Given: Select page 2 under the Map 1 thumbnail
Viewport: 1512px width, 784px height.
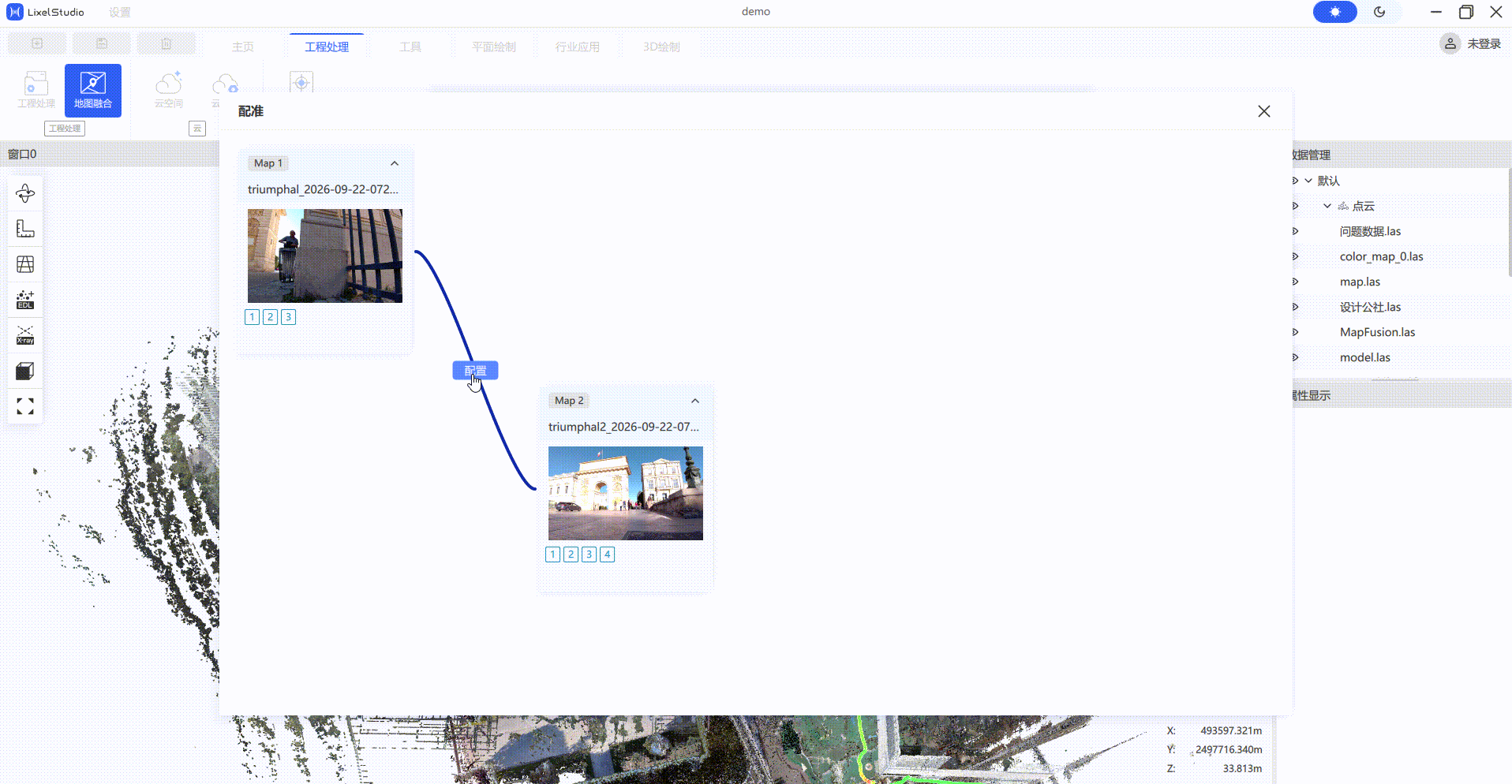Looking at the screenshot, I should tap(271, 317).
